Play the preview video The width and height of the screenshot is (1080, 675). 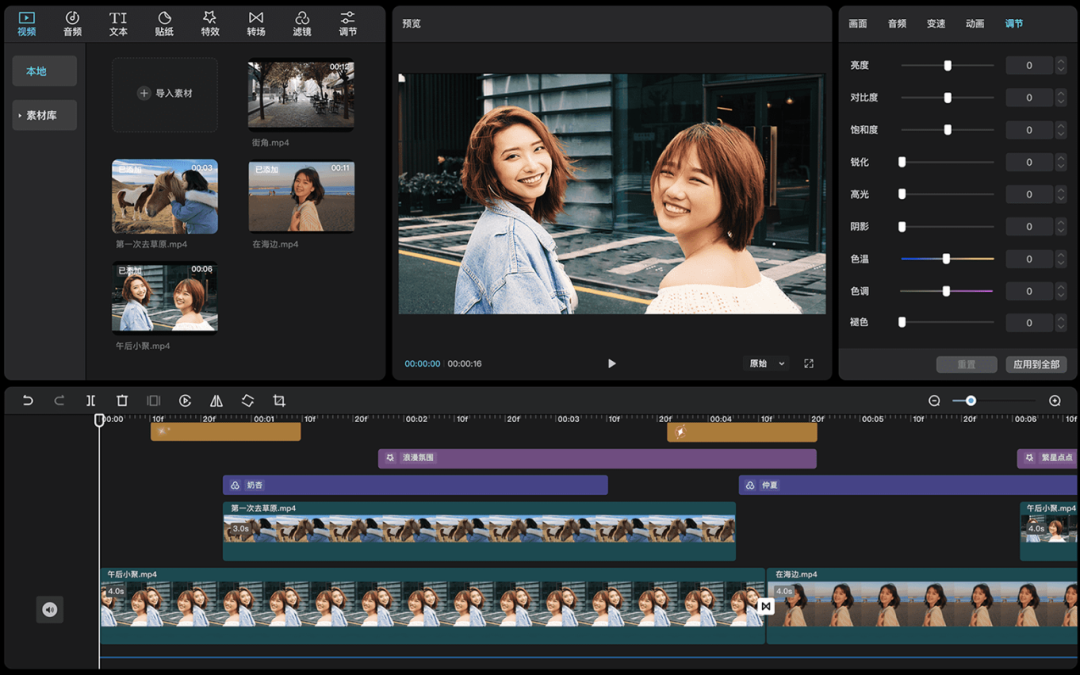[x=612, y=364]
